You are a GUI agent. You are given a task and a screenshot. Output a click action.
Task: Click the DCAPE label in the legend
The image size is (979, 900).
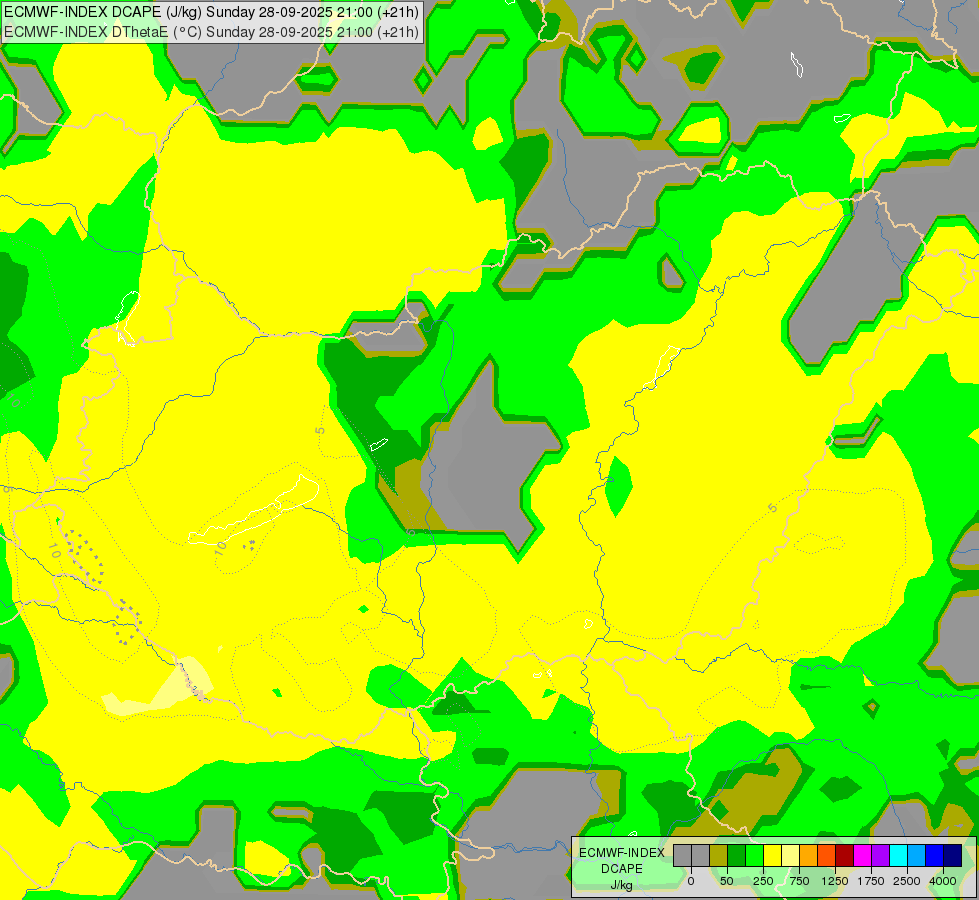622,869
